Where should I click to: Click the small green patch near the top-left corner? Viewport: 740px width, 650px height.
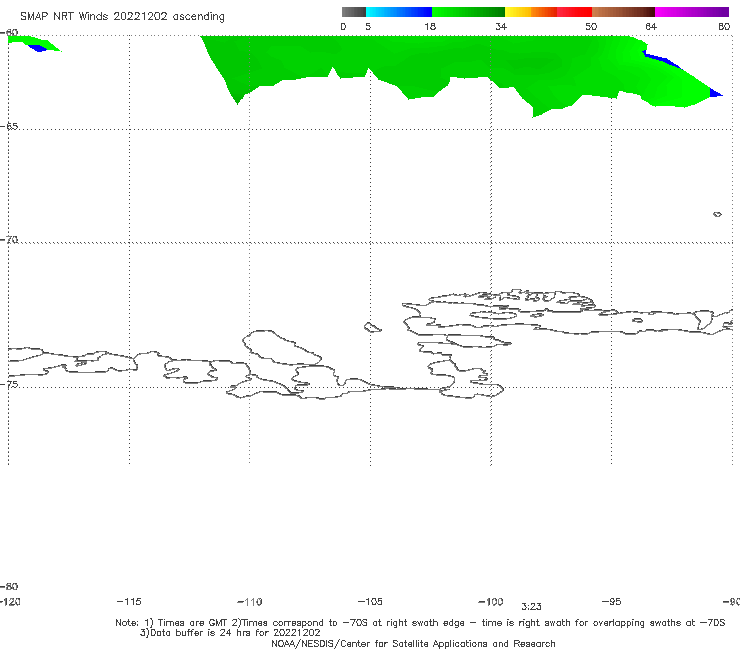click(x=33, y=43)
